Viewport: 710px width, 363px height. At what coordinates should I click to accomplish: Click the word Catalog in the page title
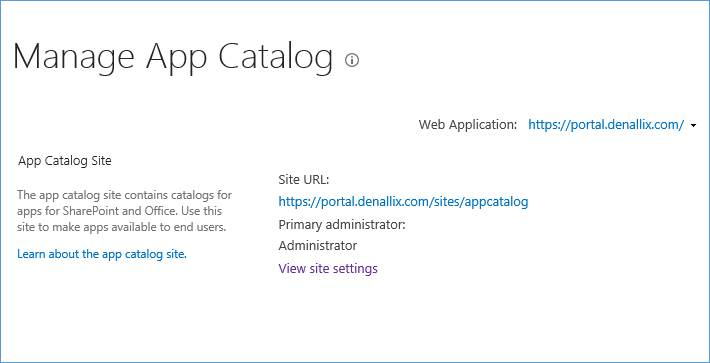click(x=275, y=57)
